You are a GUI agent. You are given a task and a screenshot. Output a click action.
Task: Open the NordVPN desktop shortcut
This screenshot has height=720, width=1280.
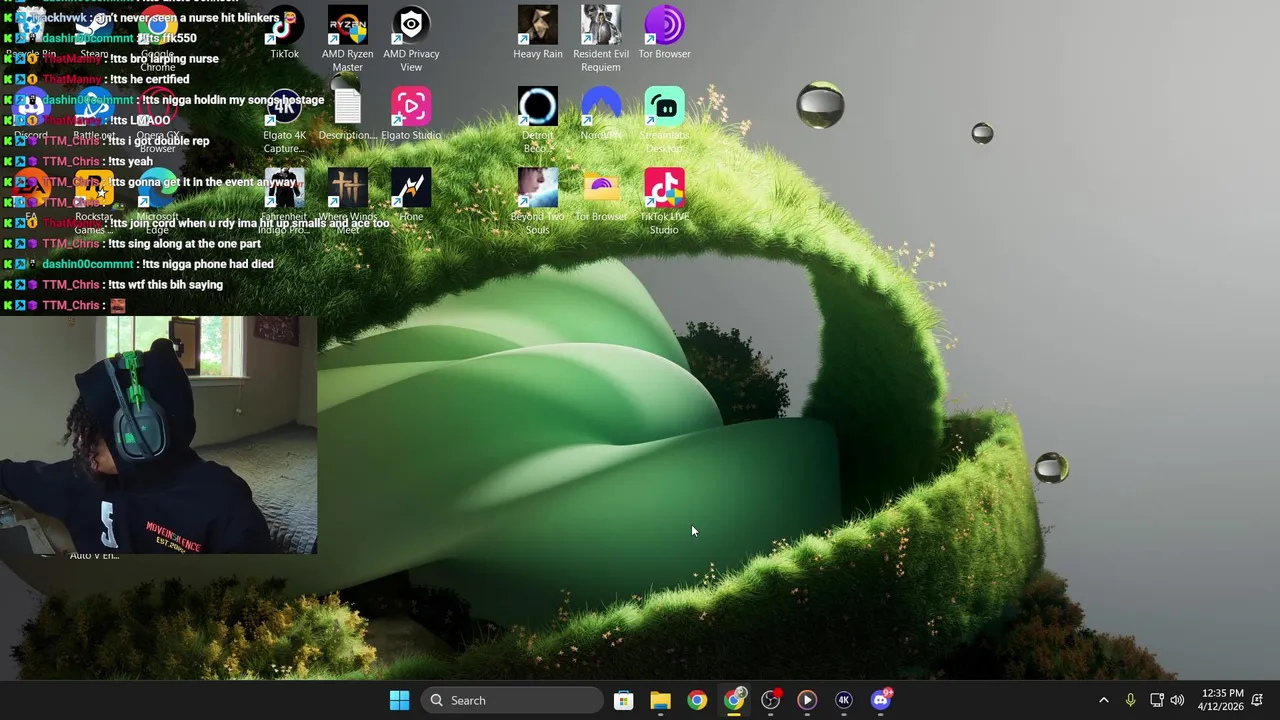(601, 114)
